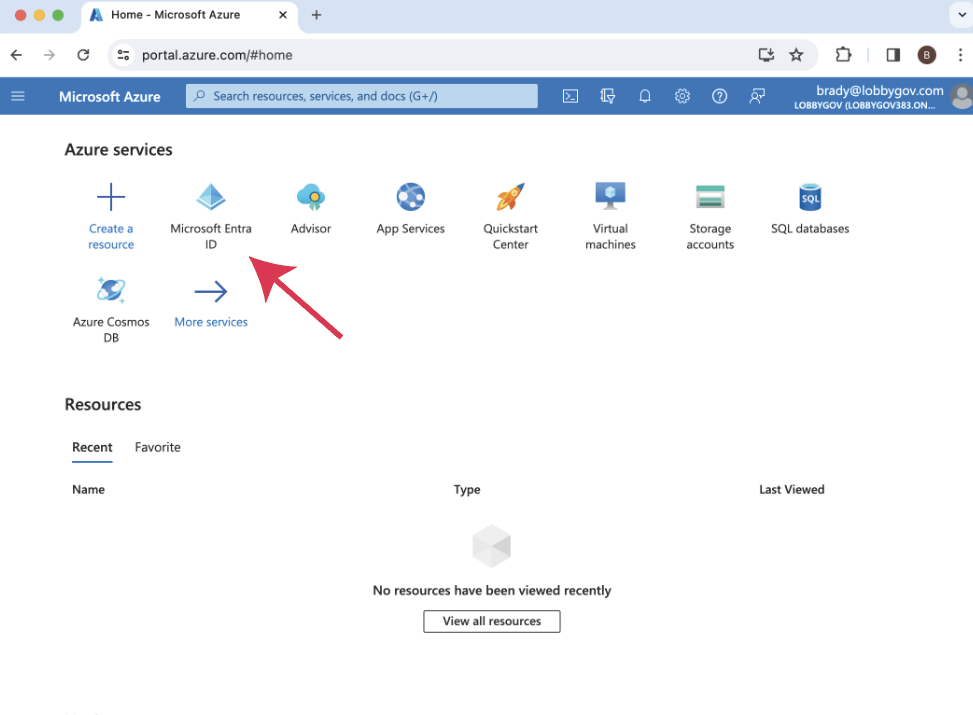The width and height of the screenshot is (973, 715).
Task: Open Azure Cosmos DB service
Action: 111,309
